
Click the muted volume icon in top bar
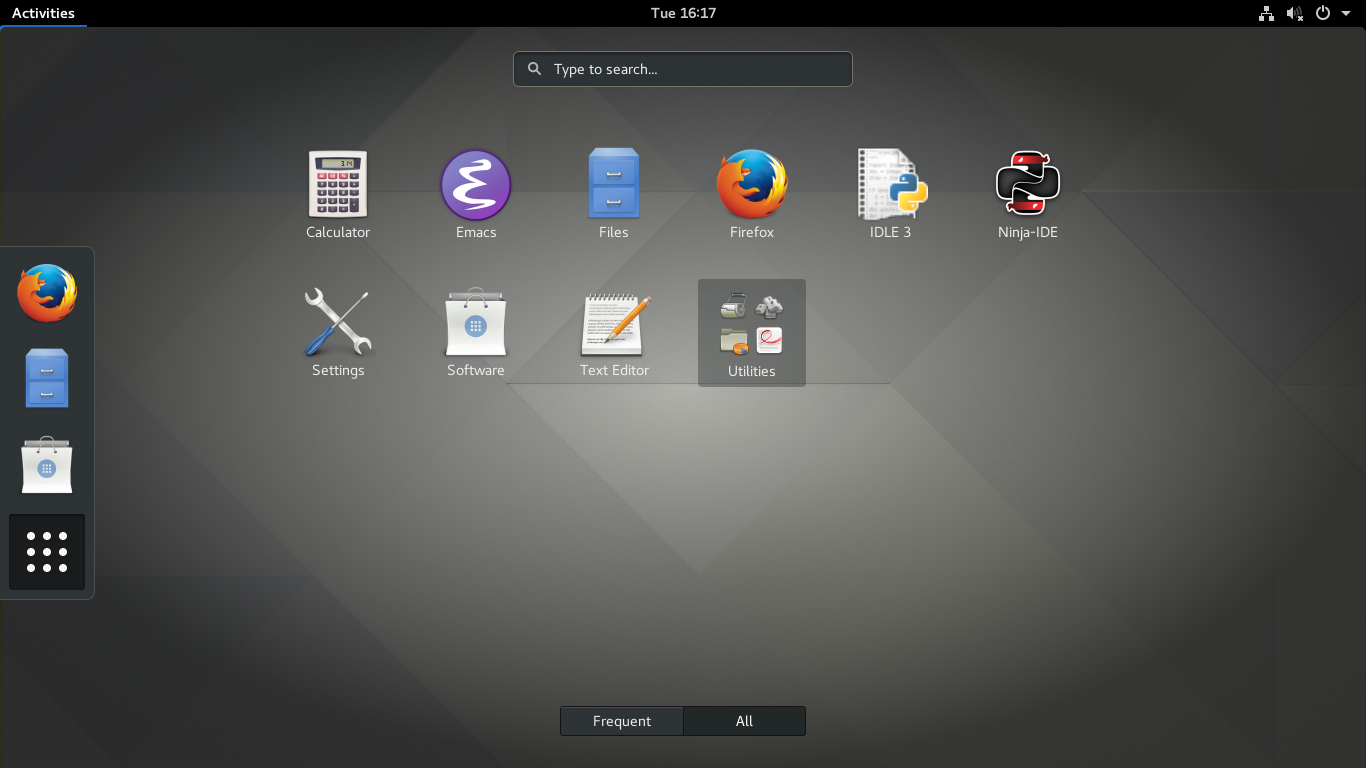(x=1295, y=13)
